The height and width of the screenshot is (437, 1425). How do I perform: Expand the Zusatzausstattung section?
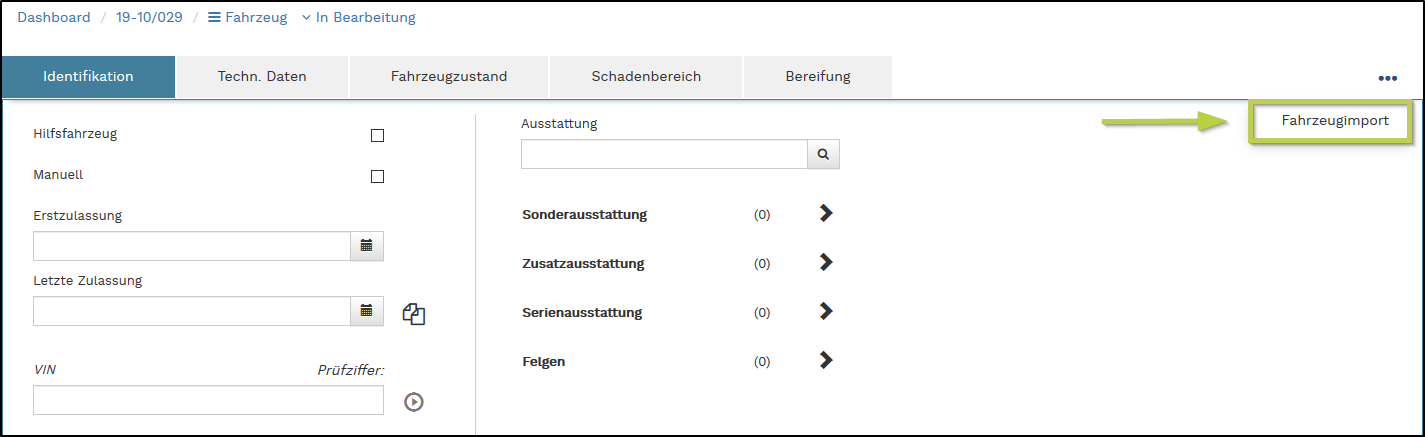(825, 262)
